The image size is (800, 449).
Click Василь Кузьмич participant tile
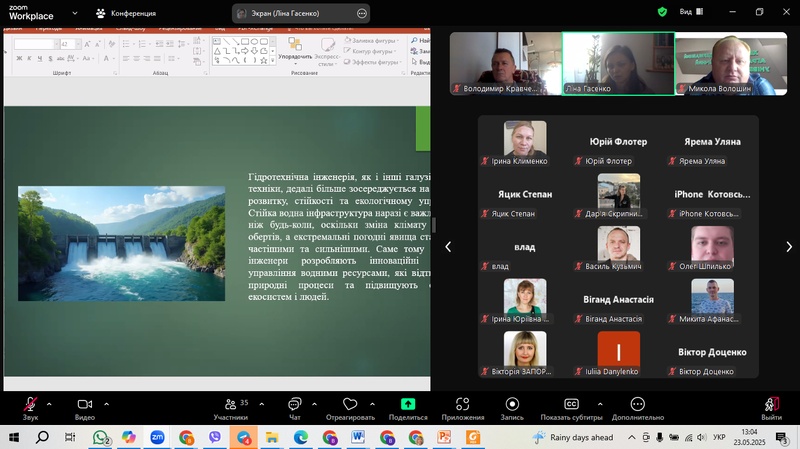click(618, 249)
